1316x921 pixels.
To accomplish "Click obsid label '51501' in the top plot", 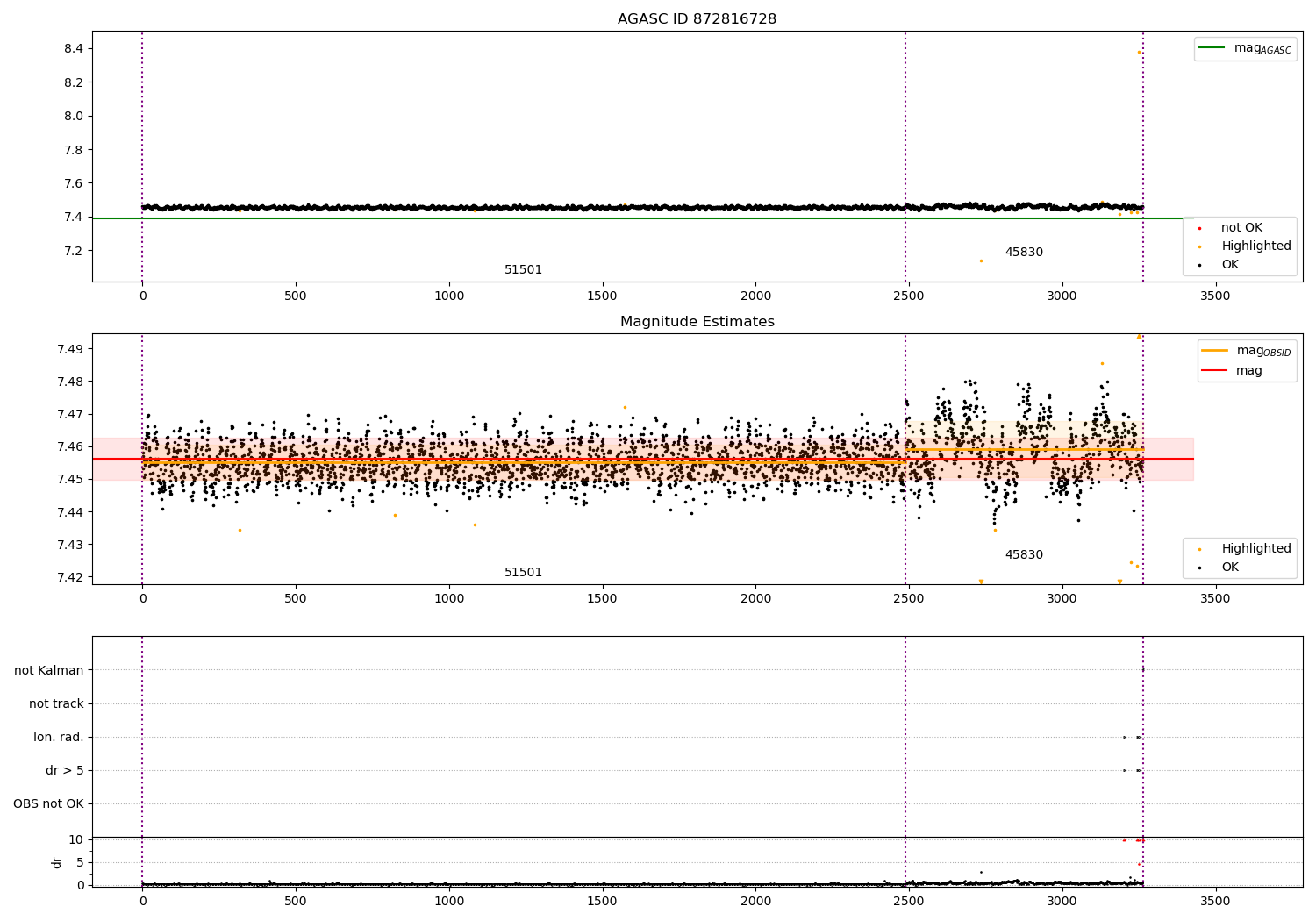I will pyautogui.click(x=523, y=269).
